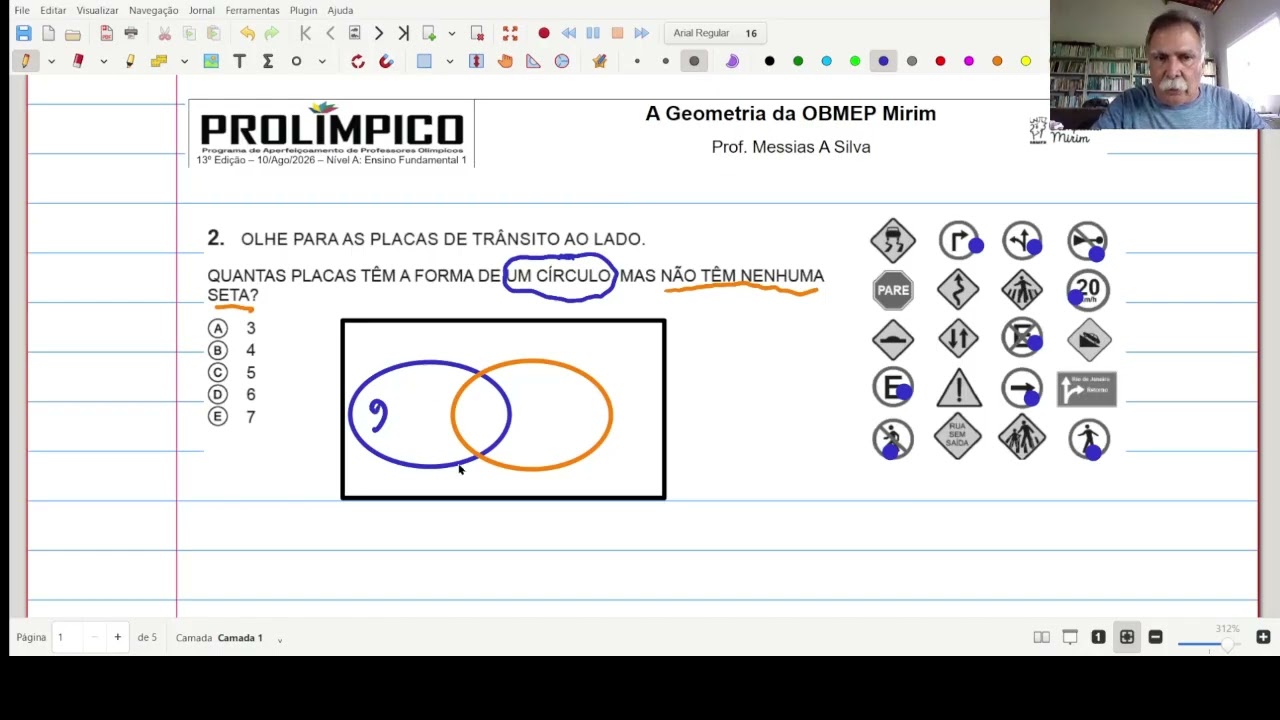1280x720 pixels.
Task: Toggle the fill shape option
Action: 732,61
